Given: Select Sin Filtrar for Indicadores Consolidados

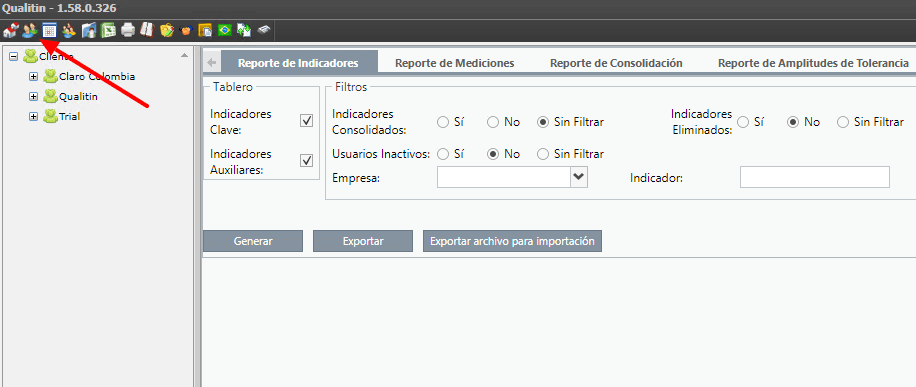Looking at the screenshot, I should click(543, 122).
